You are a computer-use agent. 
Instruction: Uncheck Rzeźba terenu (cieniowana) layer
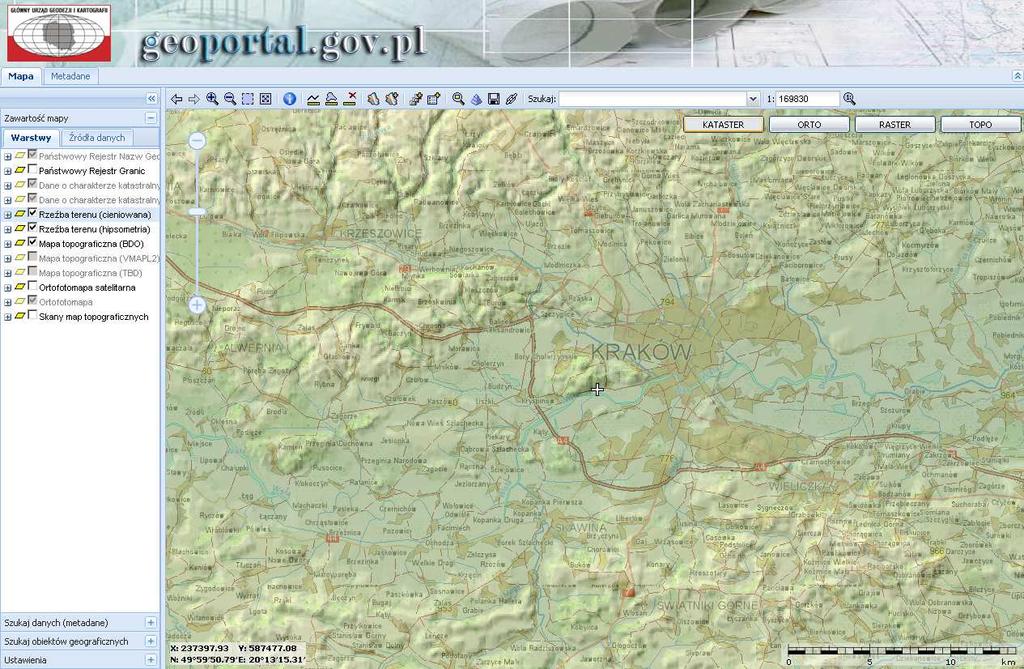(32, 214)
